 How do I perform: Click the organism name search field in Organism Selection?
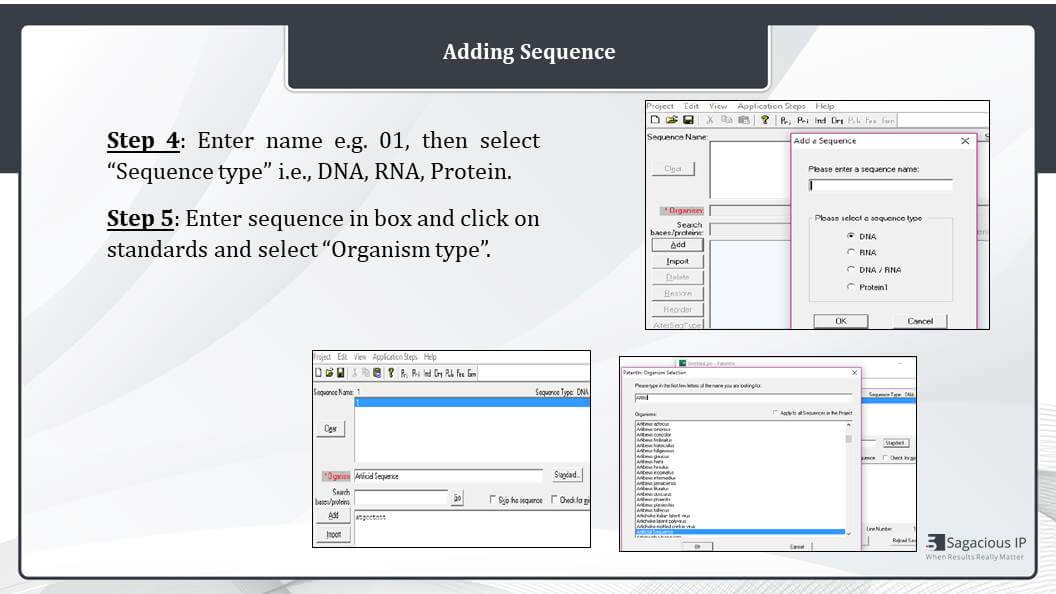click(743, 398)
